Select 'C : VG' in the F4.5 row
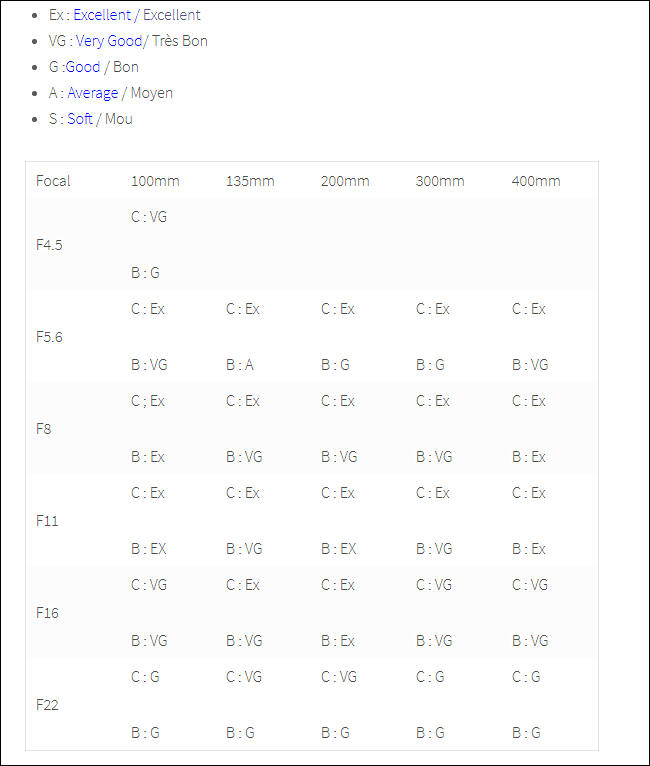The width and height of the screenshot is (650, 766). coord(149,217)
